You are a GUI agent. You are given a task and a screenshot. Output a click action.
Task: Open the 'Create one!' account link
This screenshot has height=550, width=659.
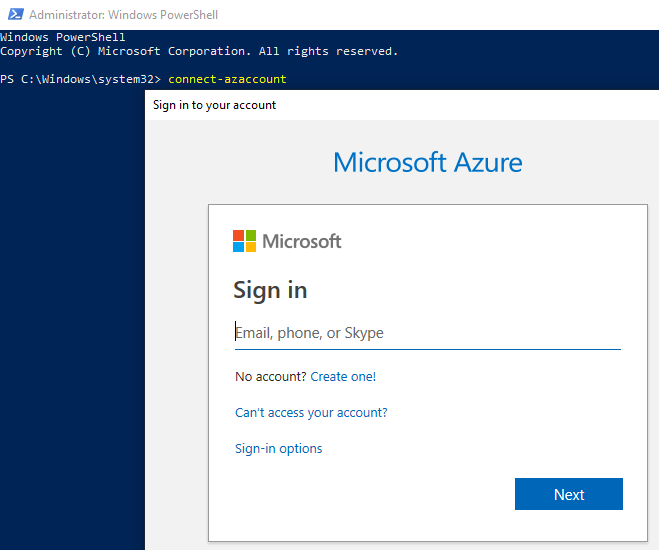(x=343, y=377)
